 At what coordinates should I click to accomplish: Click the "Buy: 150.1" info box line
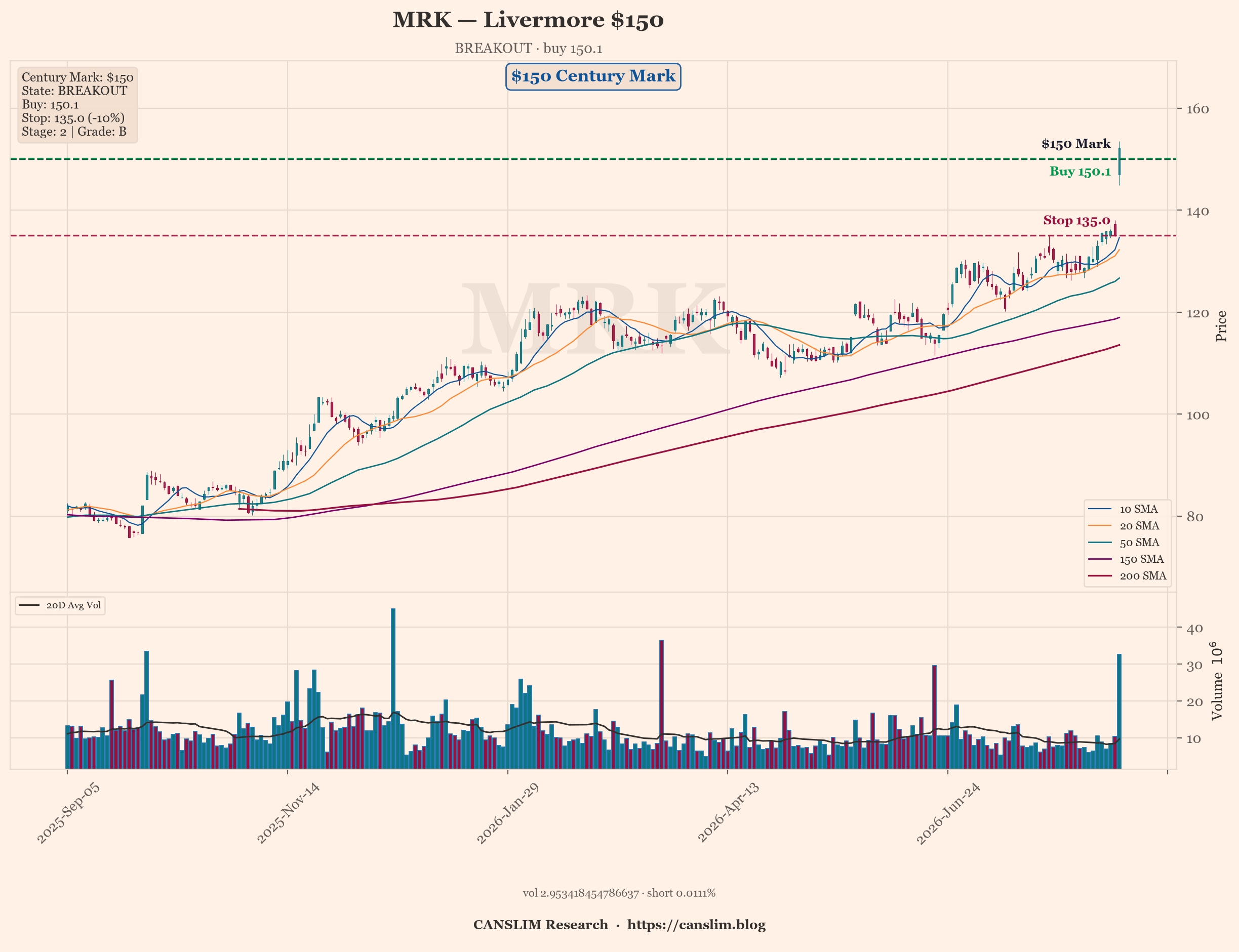click(50, 105)
